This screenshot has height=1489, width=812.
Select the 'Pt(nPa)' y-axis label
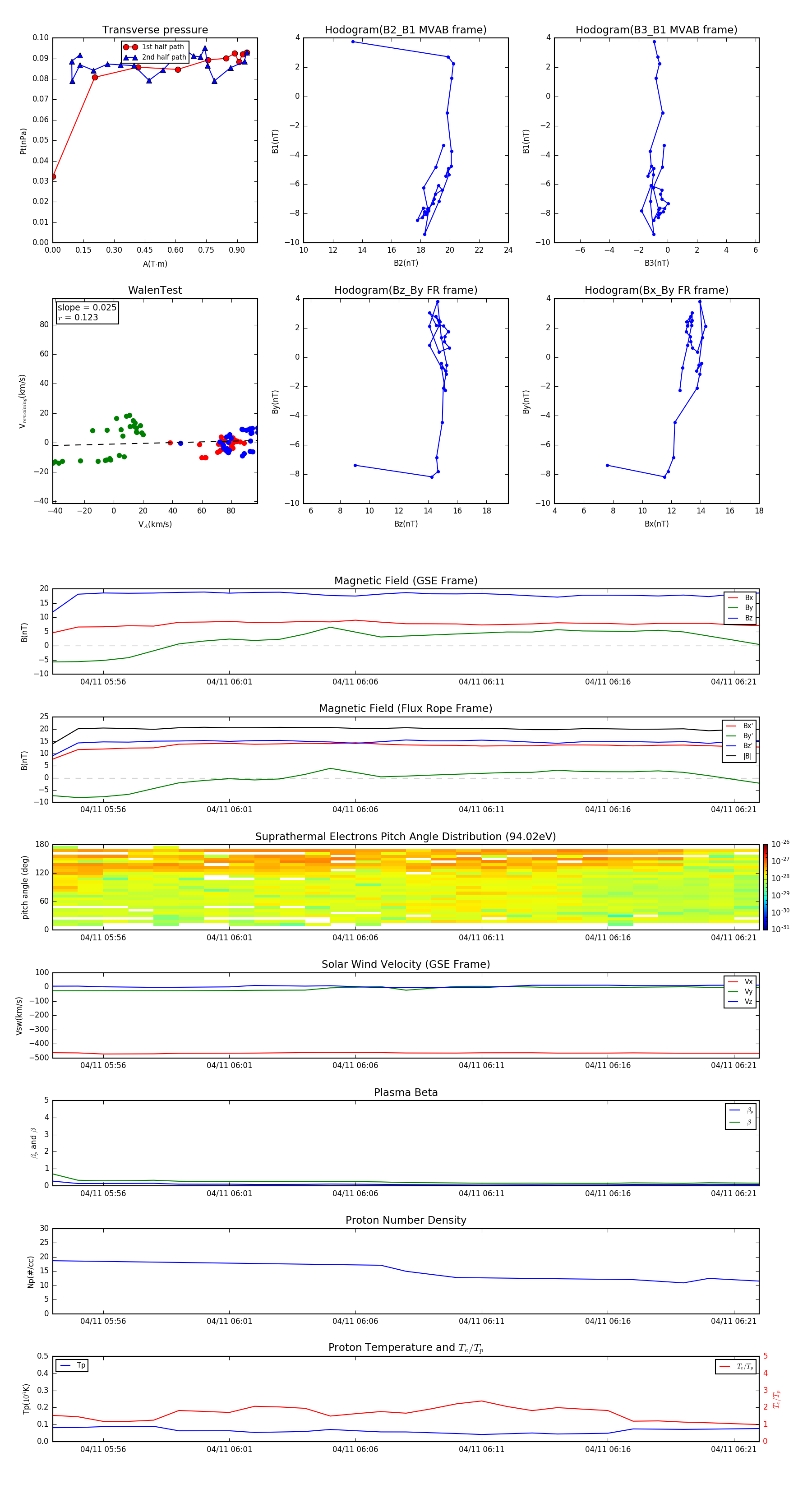pos(24,141)
